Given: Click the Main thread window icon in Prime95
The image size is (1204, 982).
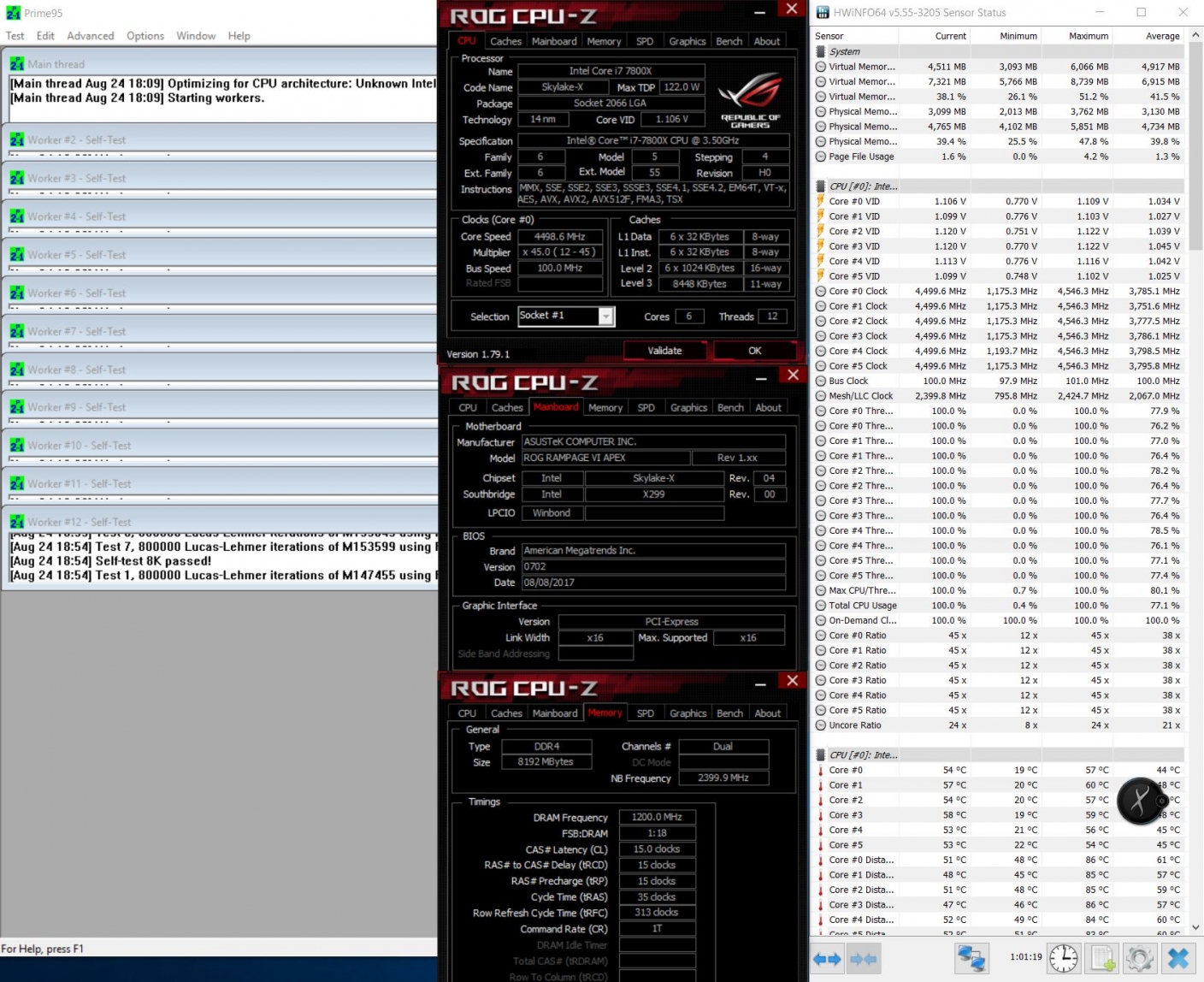Looking at the screenshot, I should (16, 64).
